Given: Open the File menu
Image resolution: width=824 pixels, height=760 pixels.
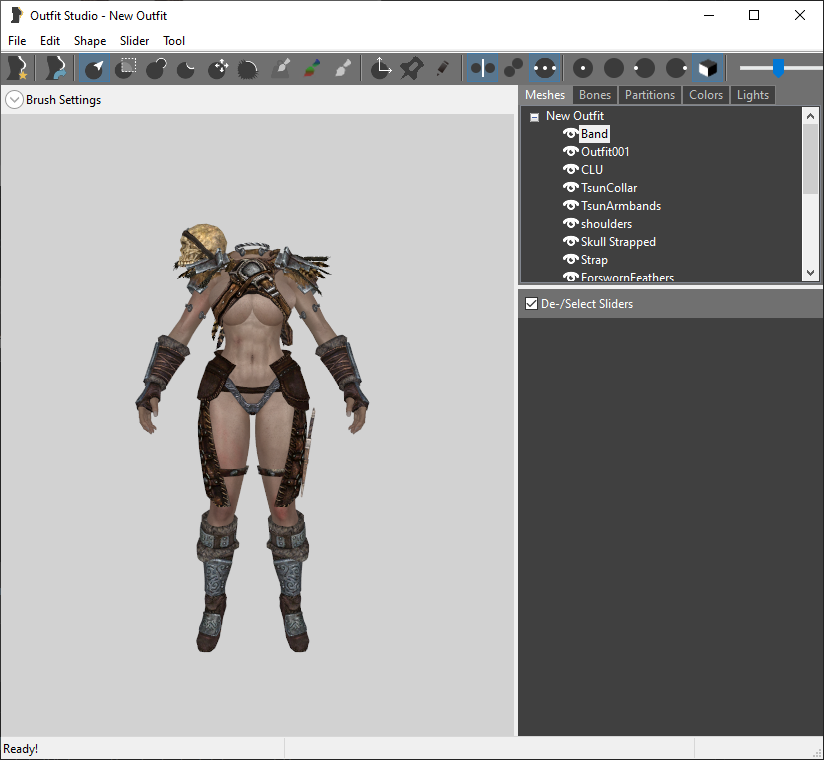Looking at the screenshot, I should [17, 40].
